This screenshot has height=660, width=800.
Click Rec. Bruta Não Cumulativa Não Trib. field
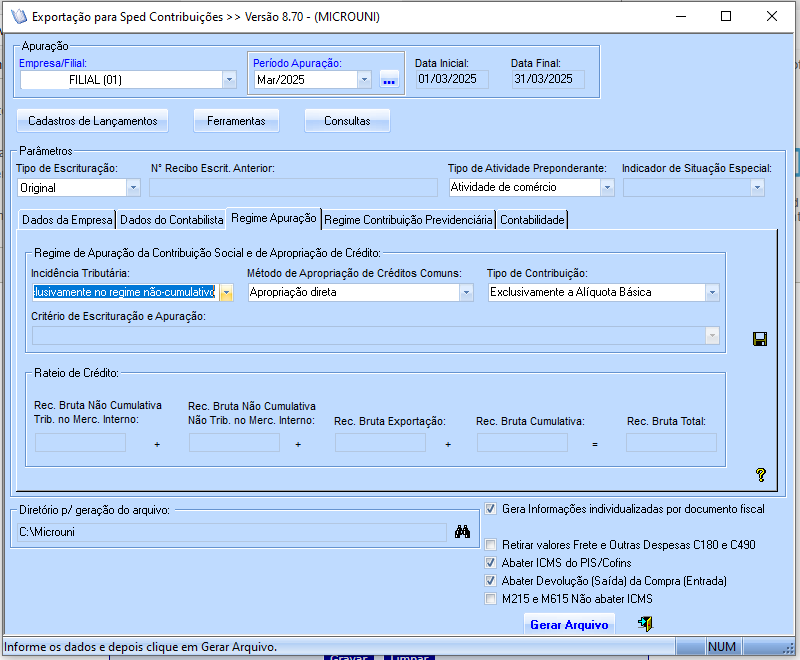234,443
